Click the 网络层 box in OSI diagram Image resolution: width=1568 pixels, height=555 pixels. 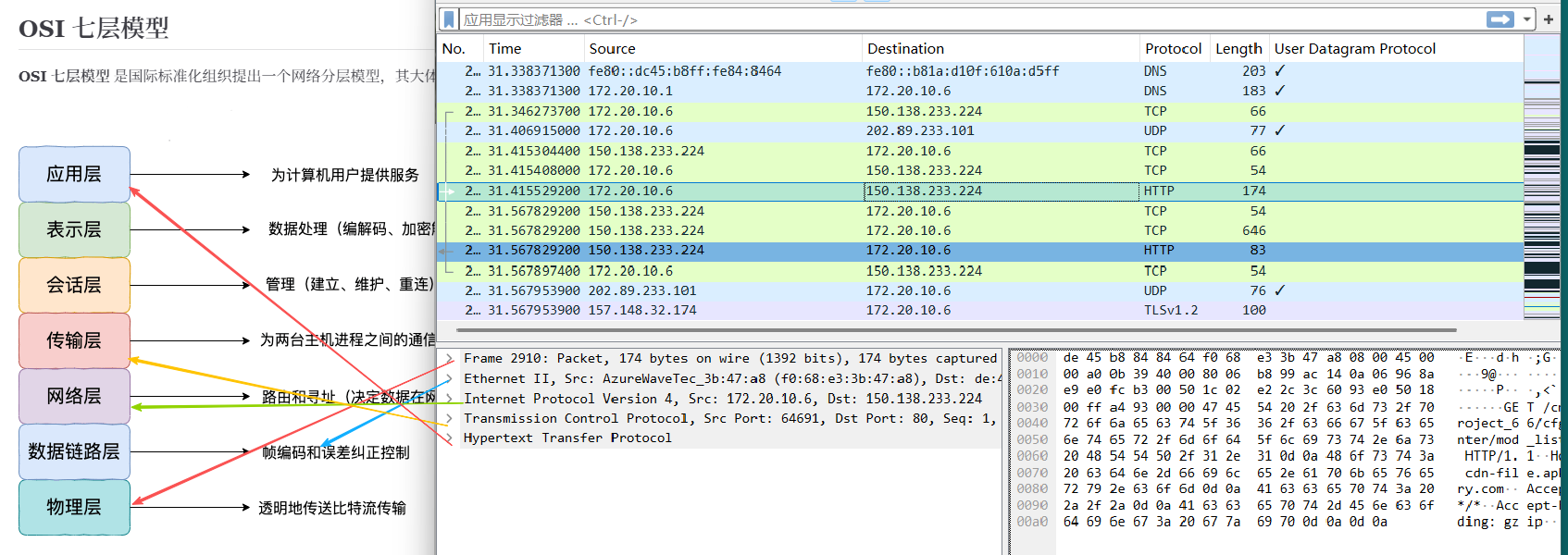tap(74, 396)
